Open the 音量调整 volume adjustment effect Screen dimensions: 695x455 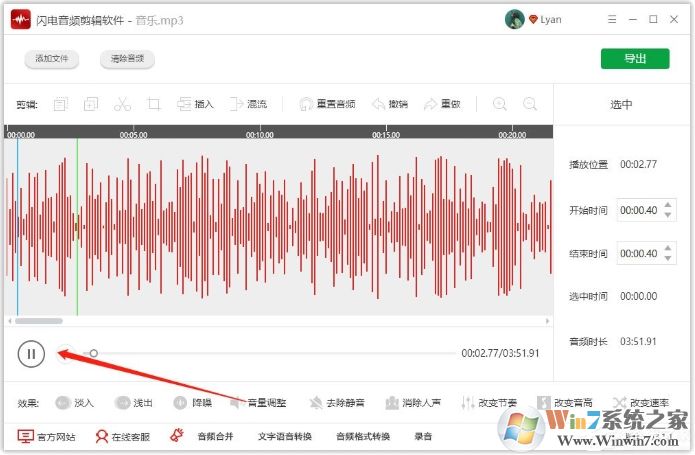click(x=258, y=403)
